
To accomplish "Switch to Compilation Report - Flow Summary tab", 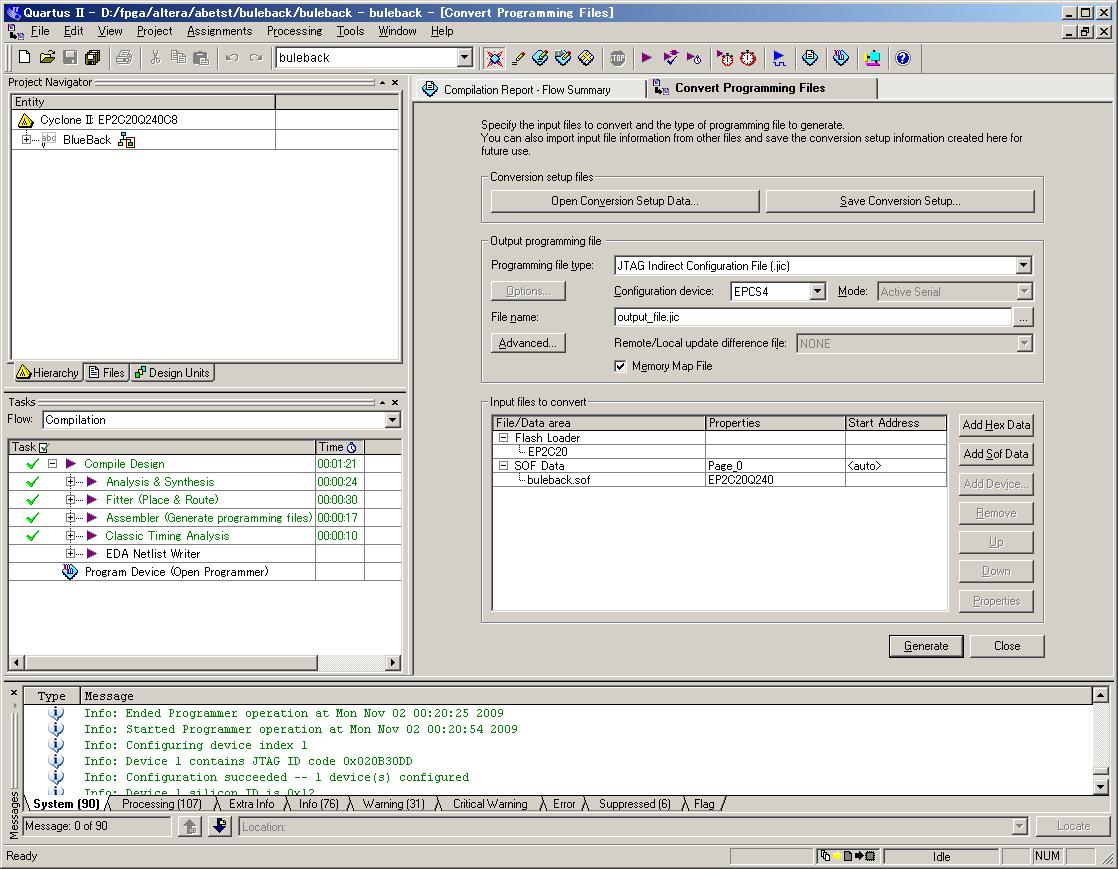I will click(x=527, y=90).
